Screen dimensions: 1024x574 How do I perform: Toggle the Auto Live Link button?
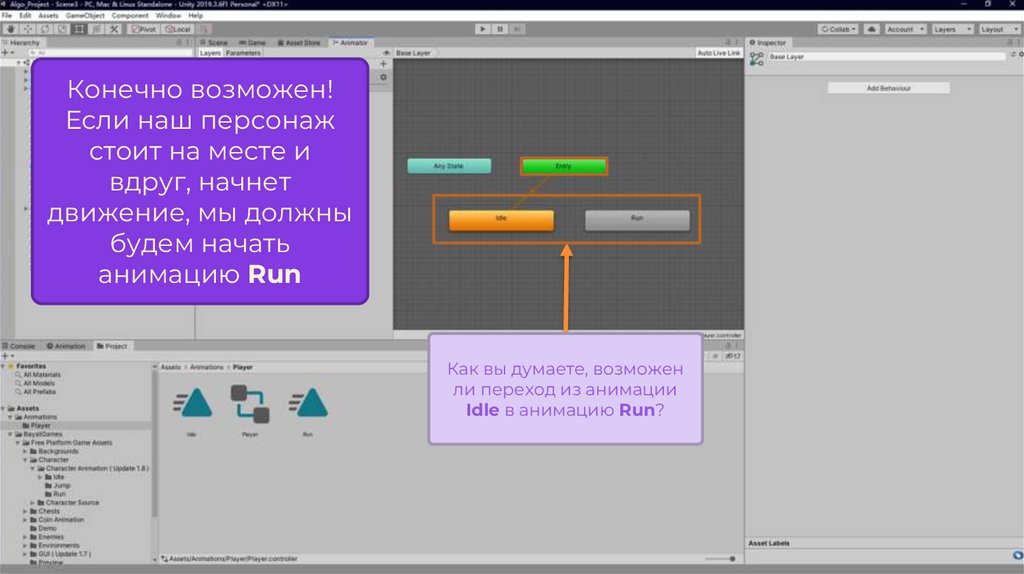(718, 53)
